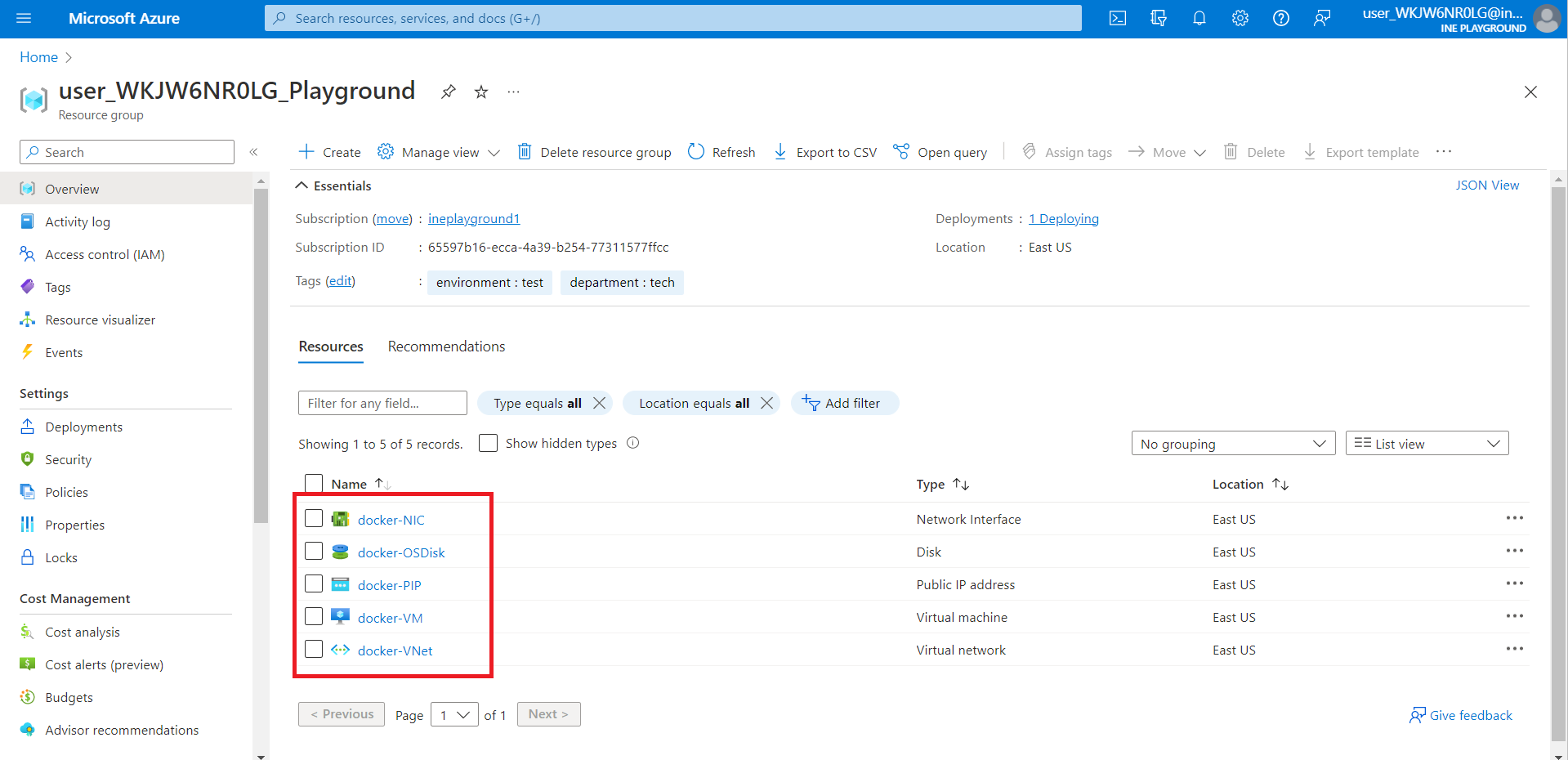1568x760 pixels.
Task: Open Access control (IAM) menu item
Action: (x=105, y=254)
